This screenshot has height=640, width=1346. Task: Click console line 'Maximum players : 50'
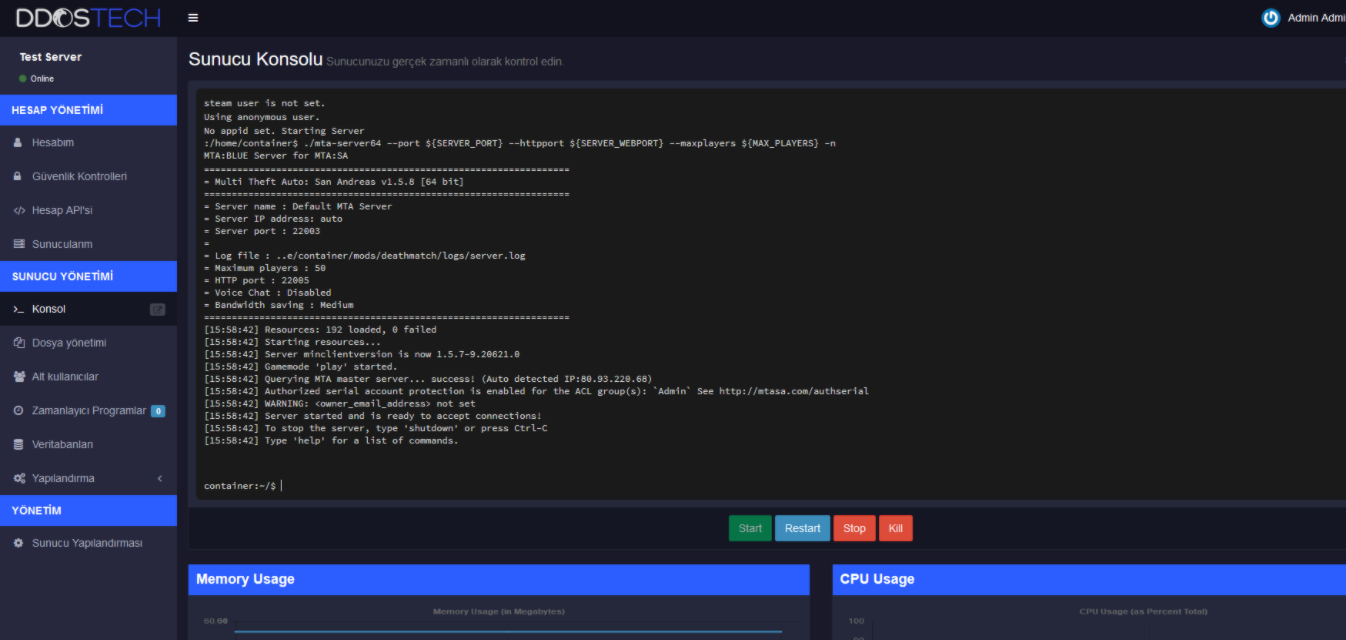tap(264, 268)
